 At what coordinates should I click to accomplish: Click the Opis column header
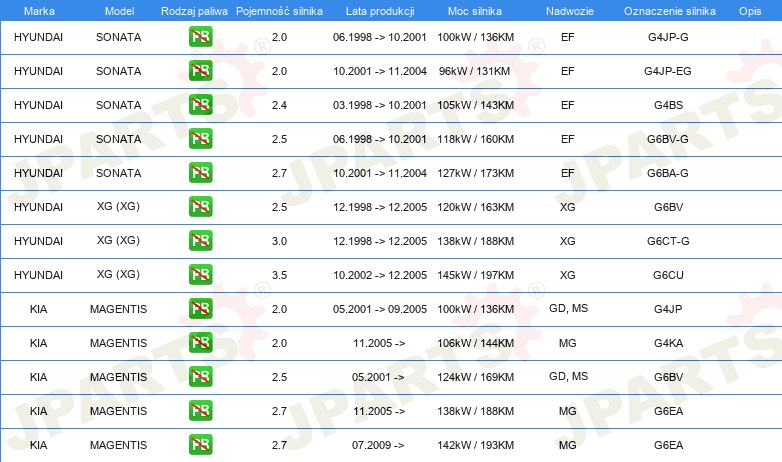pos(750,11)
